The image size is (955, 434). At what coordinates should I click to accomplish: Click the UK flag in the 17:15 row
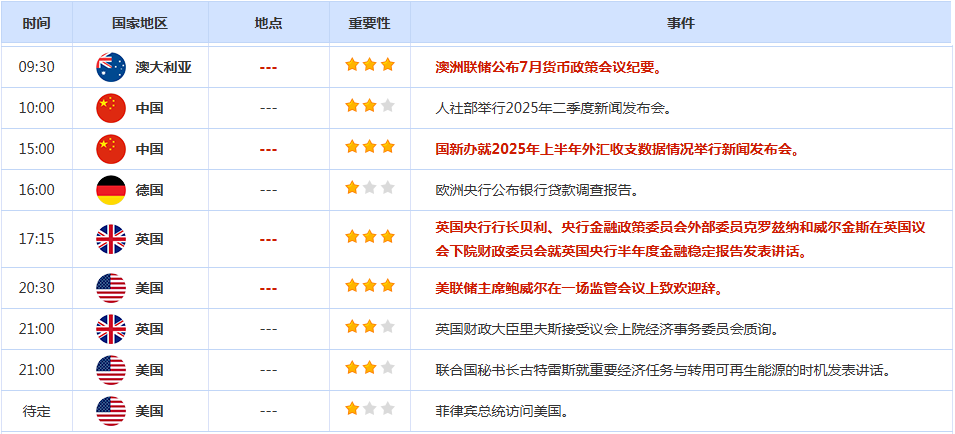click(x=111, y=239)
